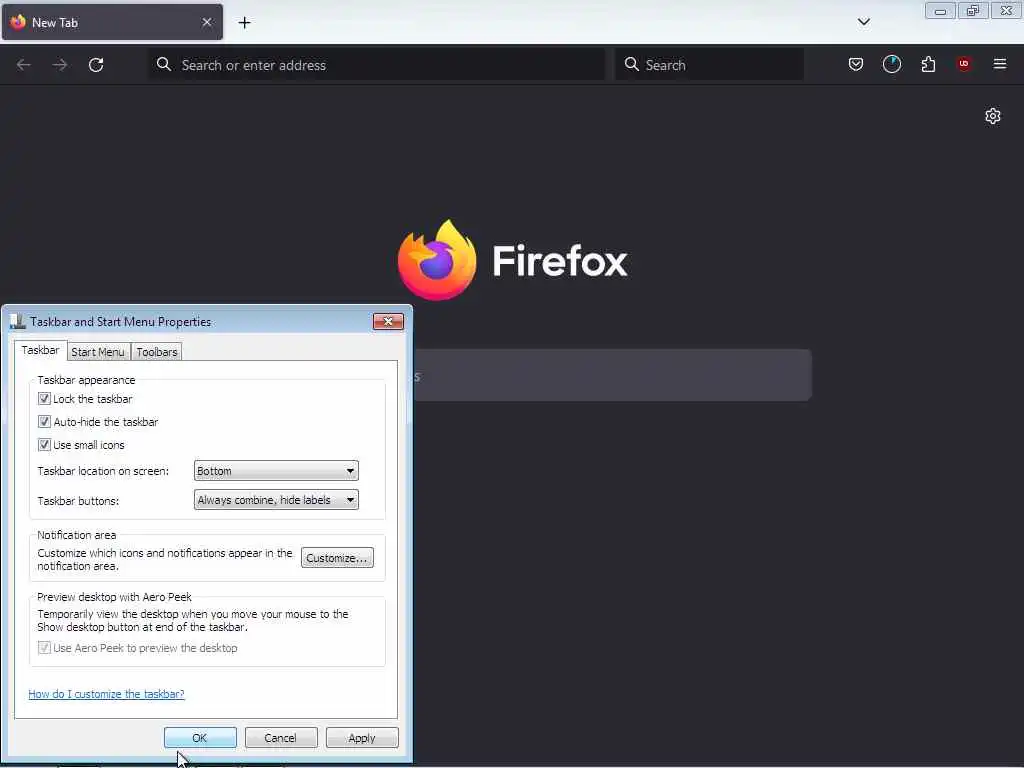The width and height of the screenshot is (1024, 768).
Task: Open How do I customize the taskbar link
Action: point(106,694)
